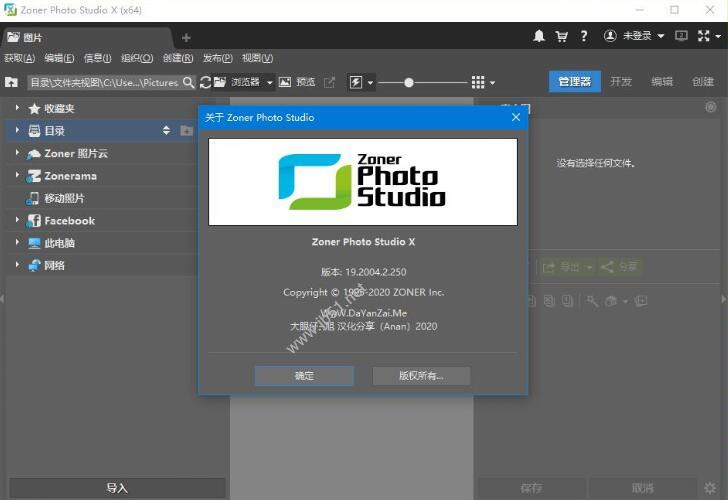
Task: Open the 获取(A) menu
Action: pyautogui.click(x=20, y=58)
